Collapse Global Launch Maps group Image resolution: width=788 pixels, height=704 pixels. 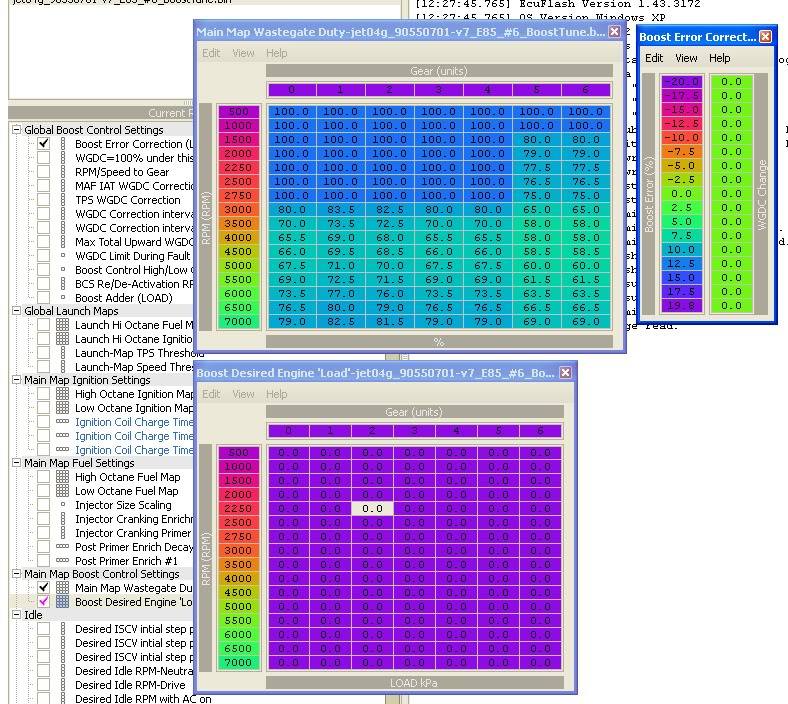pos(17,311)
